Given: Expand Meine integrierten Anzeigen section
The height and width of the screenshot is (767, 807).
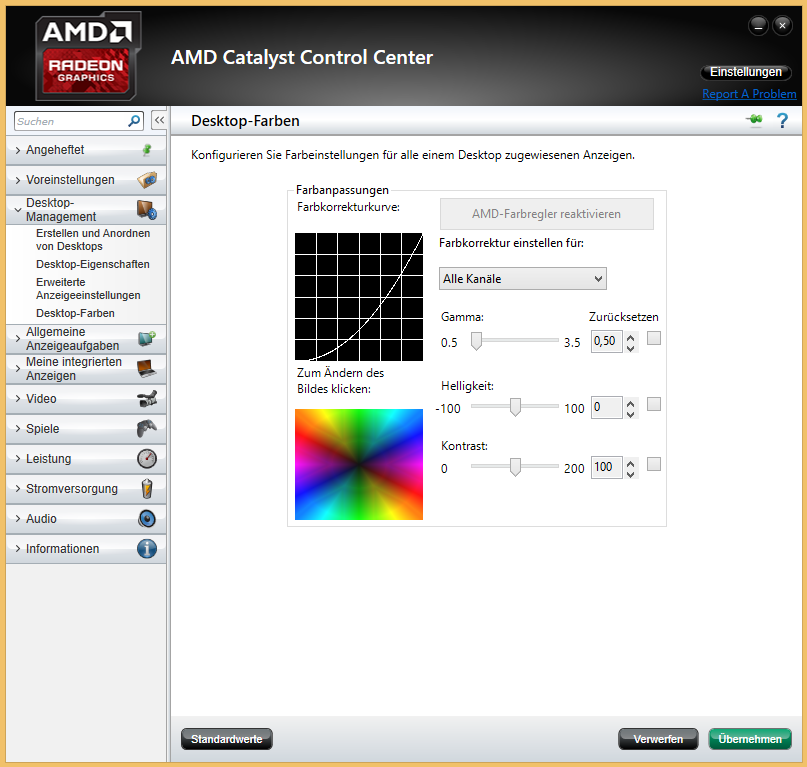Looking at the screenshot, I should pos(18,369).
